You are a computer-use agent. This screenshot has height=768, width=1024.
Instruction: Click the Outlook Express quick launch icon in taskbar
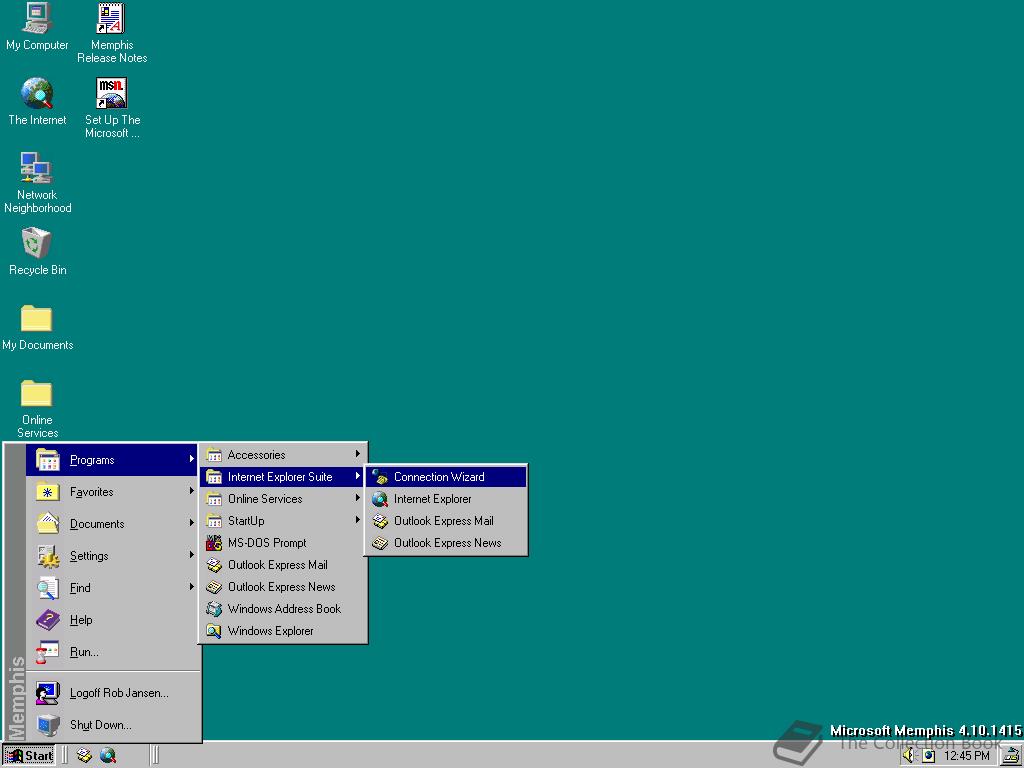(84, 756)
